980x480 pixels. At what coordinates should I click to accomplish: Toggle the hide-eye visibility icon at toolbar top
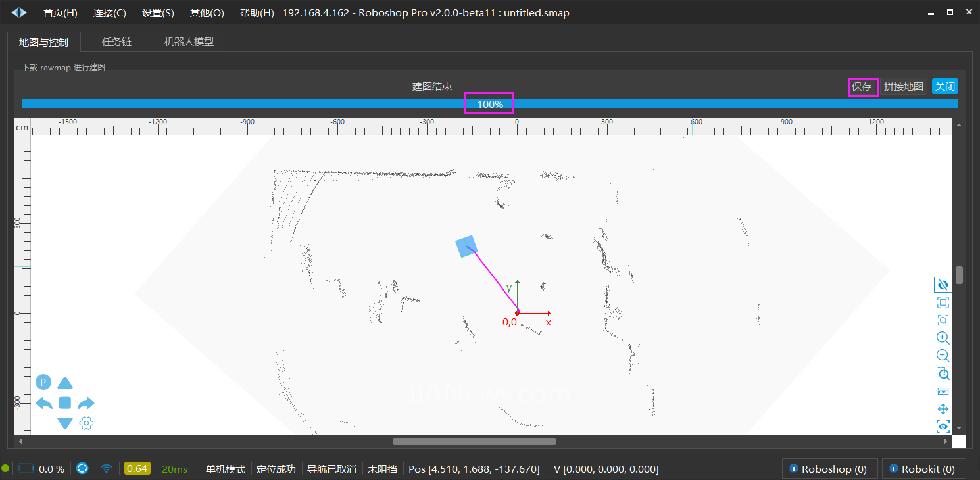coord(942,285)
